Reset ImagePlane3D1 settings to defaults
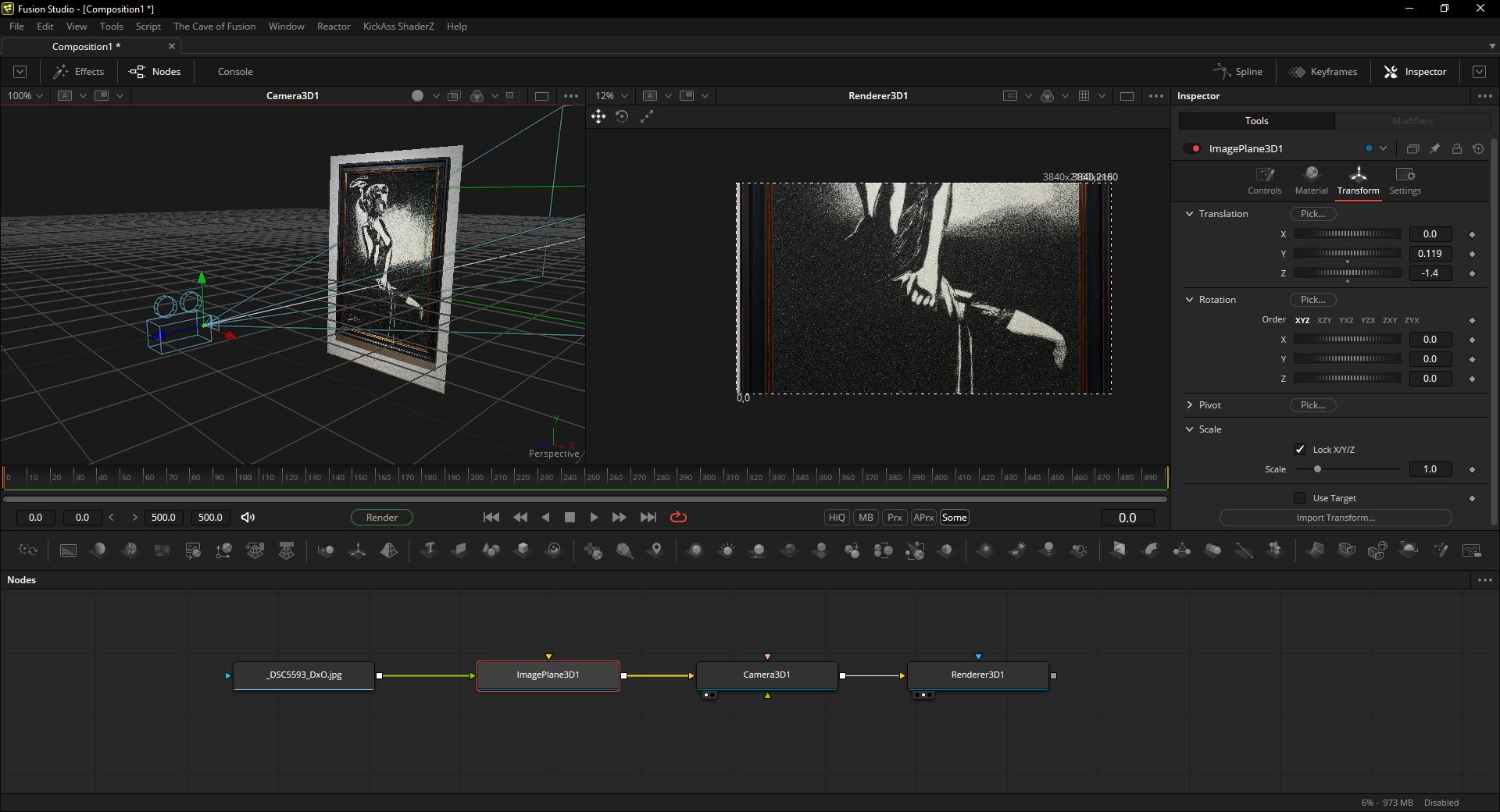Image resolution: width=1500 pixels, height=812 pixels. click(1478, 148)
